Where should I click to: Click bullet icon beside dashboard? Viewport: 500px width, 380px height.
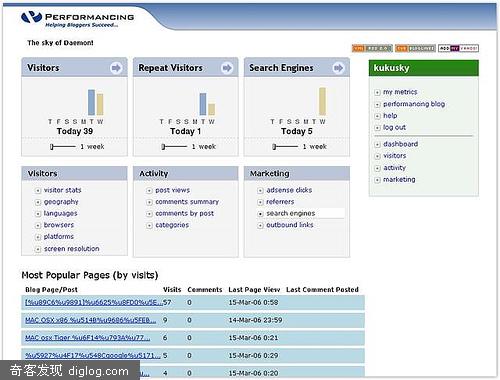point(377,145)
